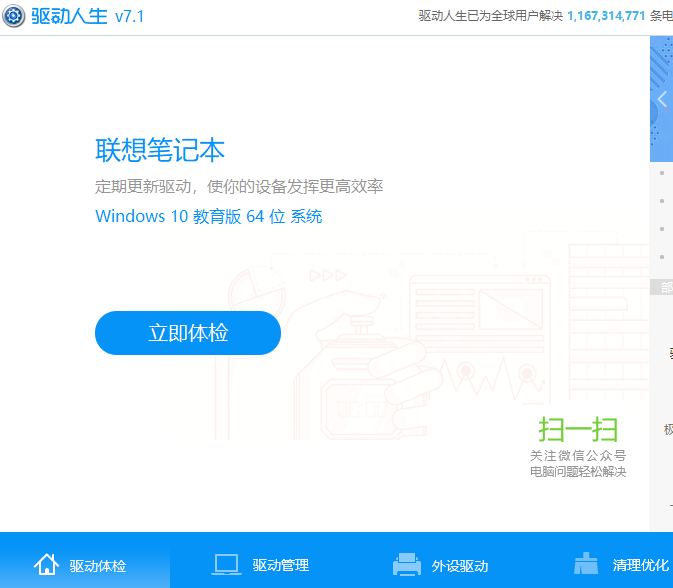This screenshot has height=588, width=673.
Task: Click the v7.1 version label
Action: pyautogui.click(x=130, y=17)
